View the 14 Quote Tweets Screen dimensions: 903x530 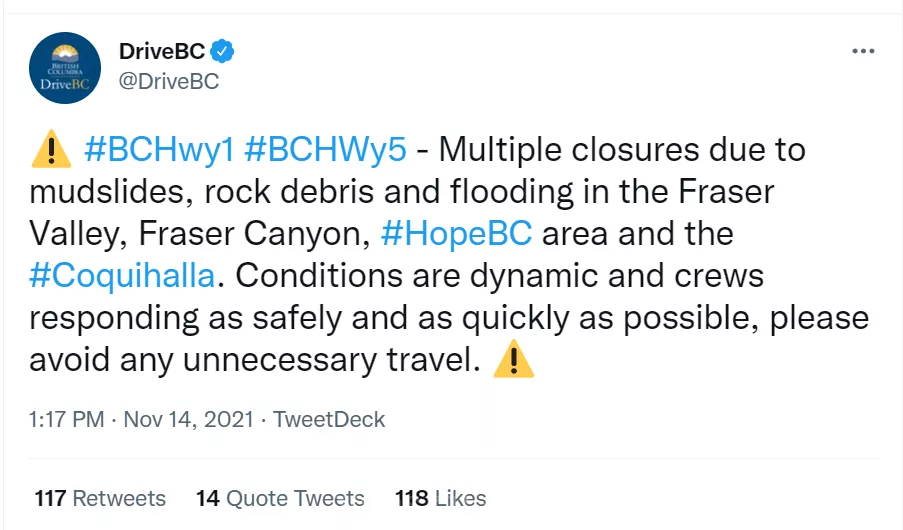(x=280, y=497)
